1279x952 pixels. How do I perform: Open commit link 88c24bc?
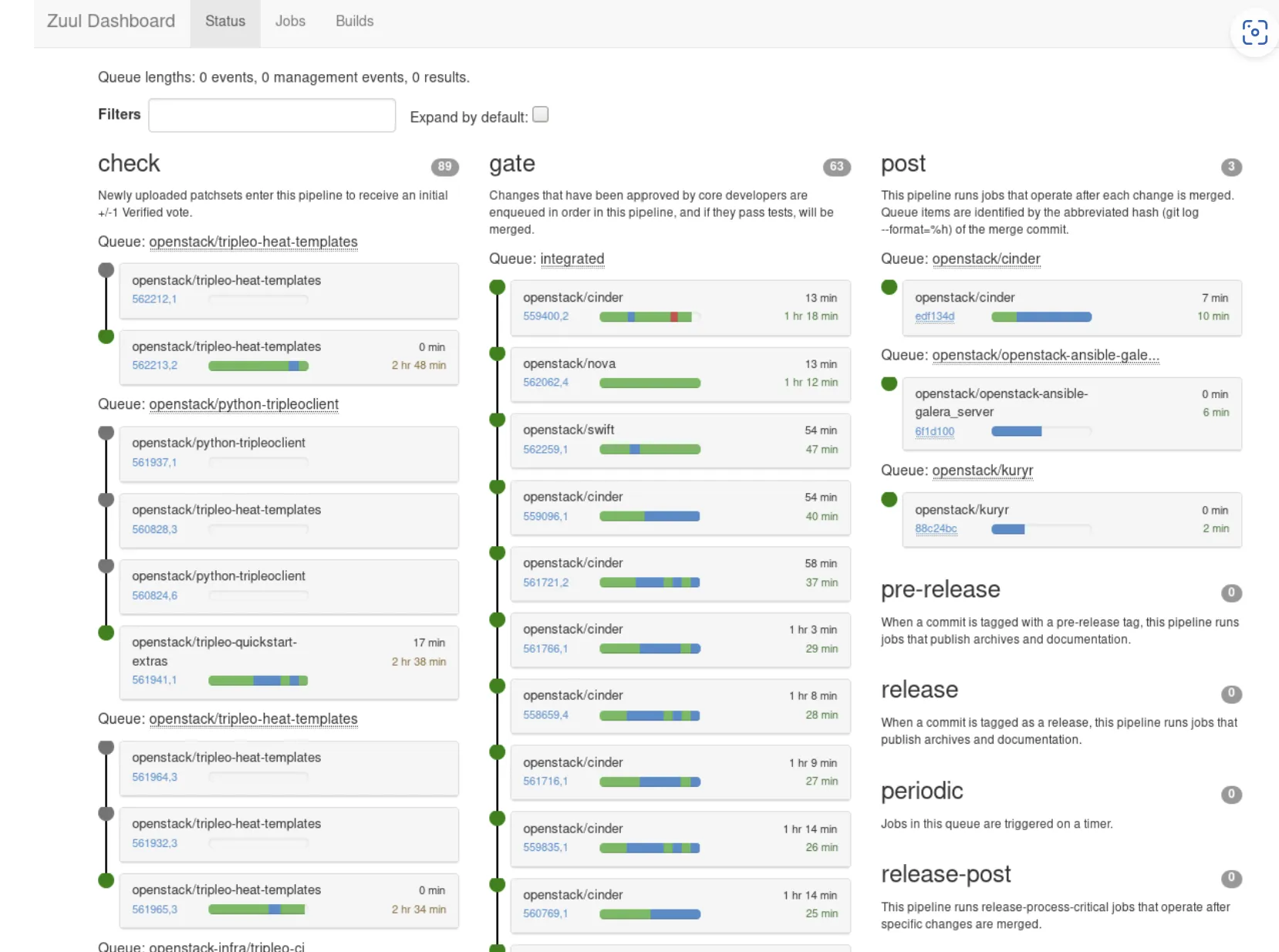pos(936,529)
